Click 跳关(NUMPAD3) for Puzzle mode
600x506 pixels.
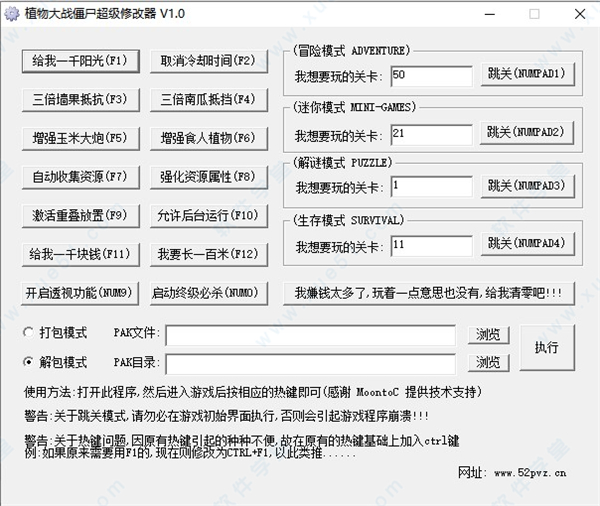[x=528, y=186]
